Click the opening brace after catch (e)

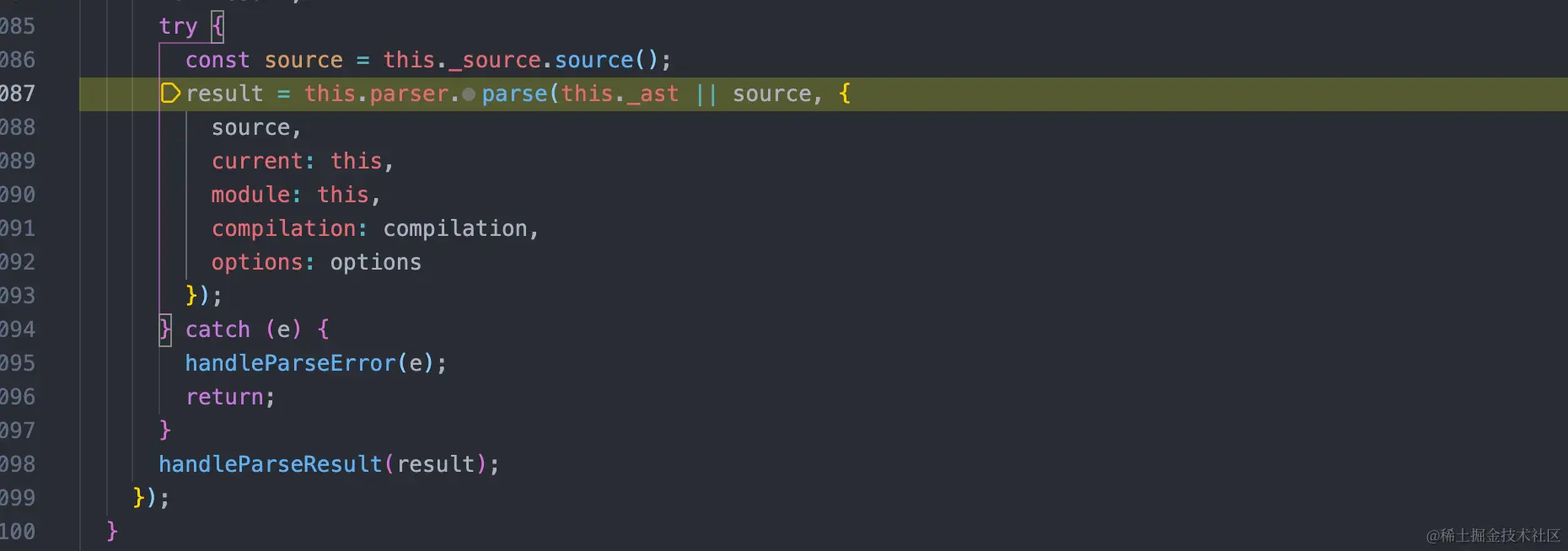(323, 329)
